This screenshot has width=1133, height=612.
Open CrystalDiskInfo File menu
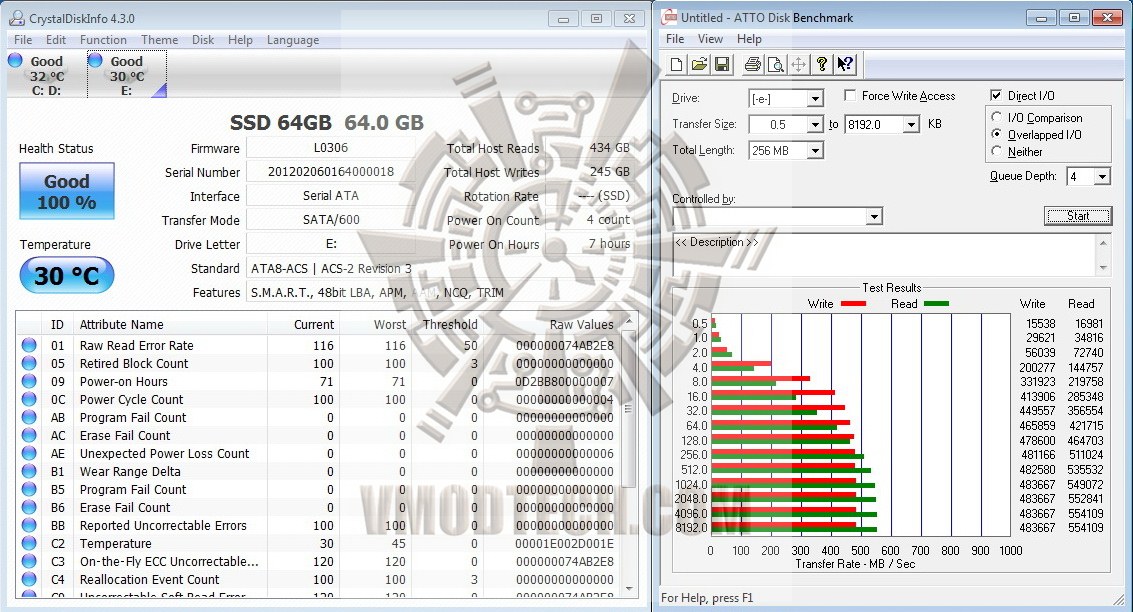[23, 40]
